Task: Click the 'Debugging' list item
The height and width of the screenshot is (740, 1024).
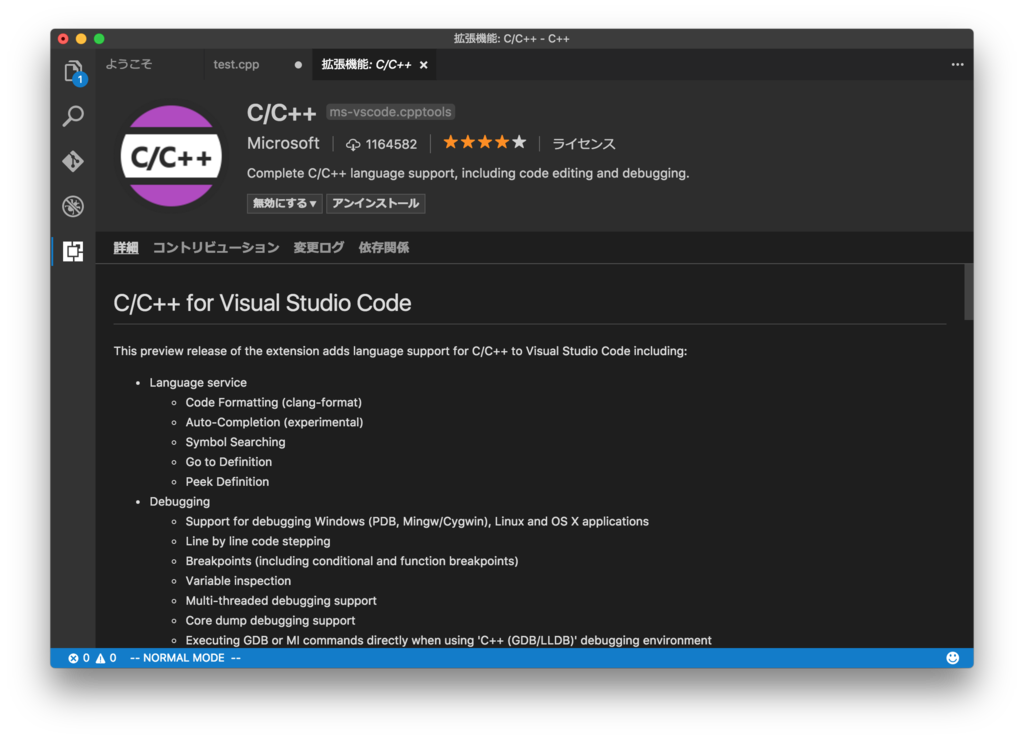Action: 180,502
